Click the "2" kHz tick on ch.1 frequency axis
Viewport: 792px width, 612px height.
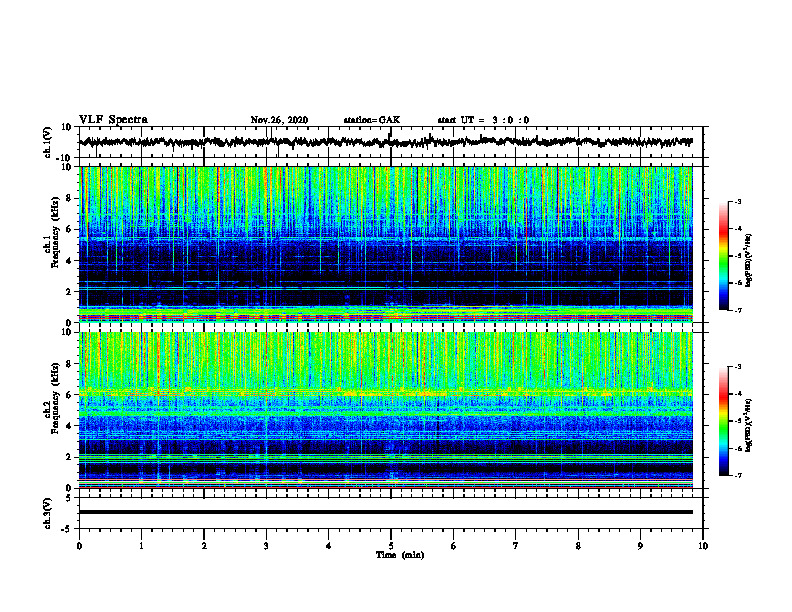69,292
